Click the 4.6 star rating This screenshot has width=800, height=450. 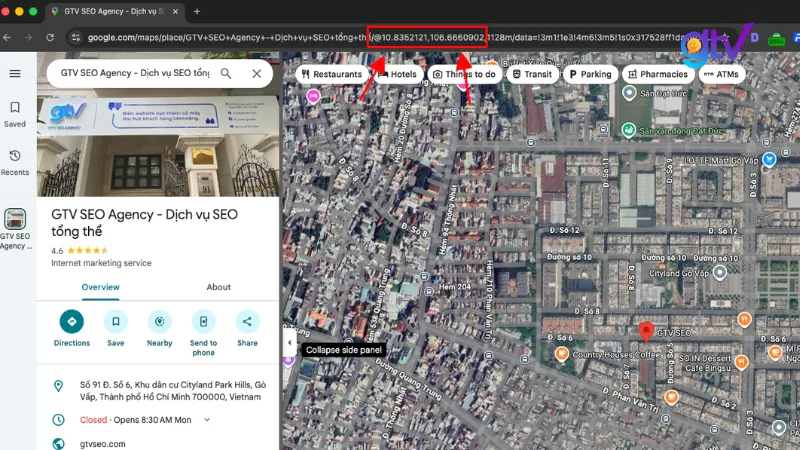click(80, 251)
